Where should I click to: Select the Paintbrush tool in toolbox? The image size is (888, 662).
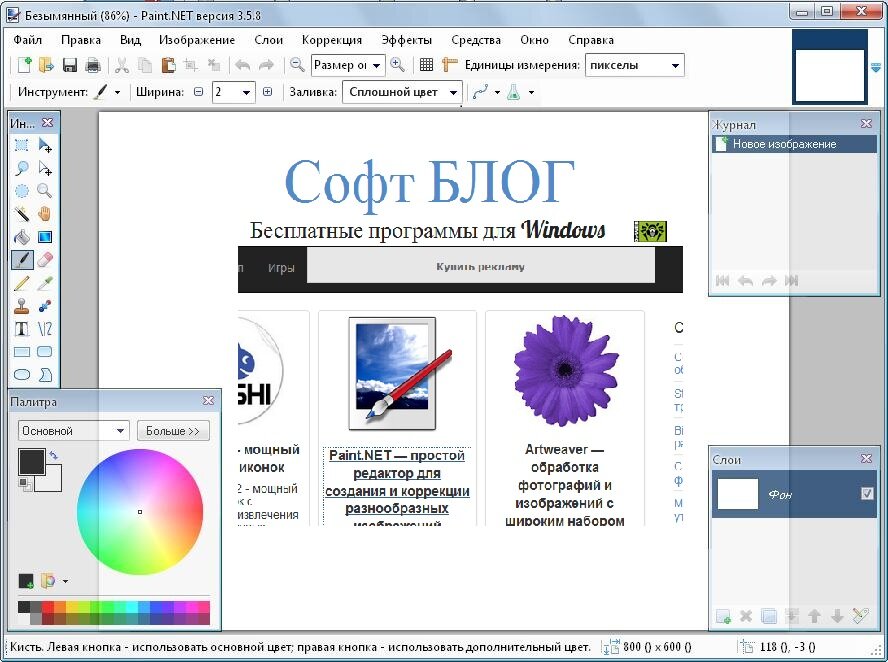click(x=22, y=260)
